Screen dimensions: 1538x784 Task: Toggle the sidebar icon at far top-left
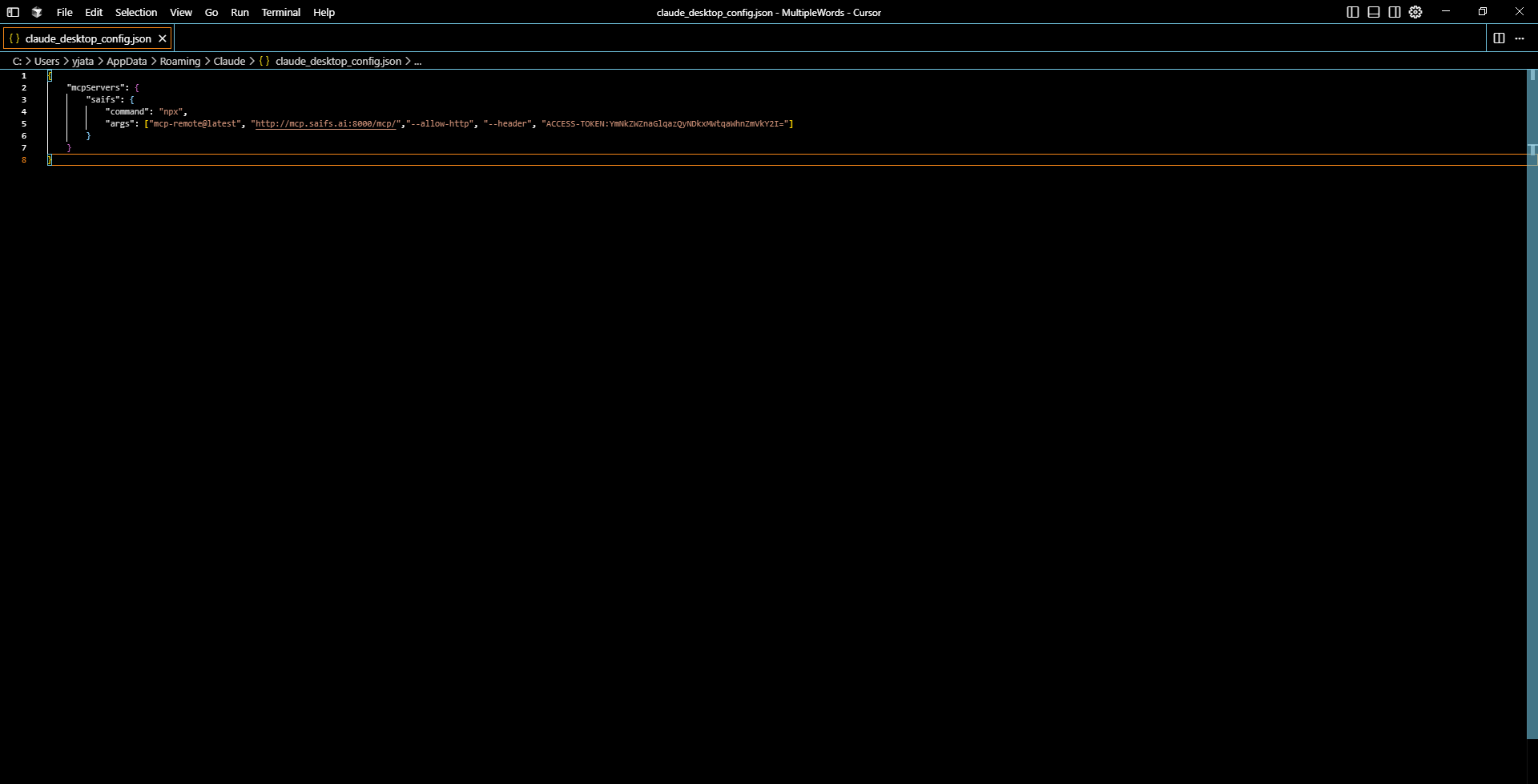point(13,12)
